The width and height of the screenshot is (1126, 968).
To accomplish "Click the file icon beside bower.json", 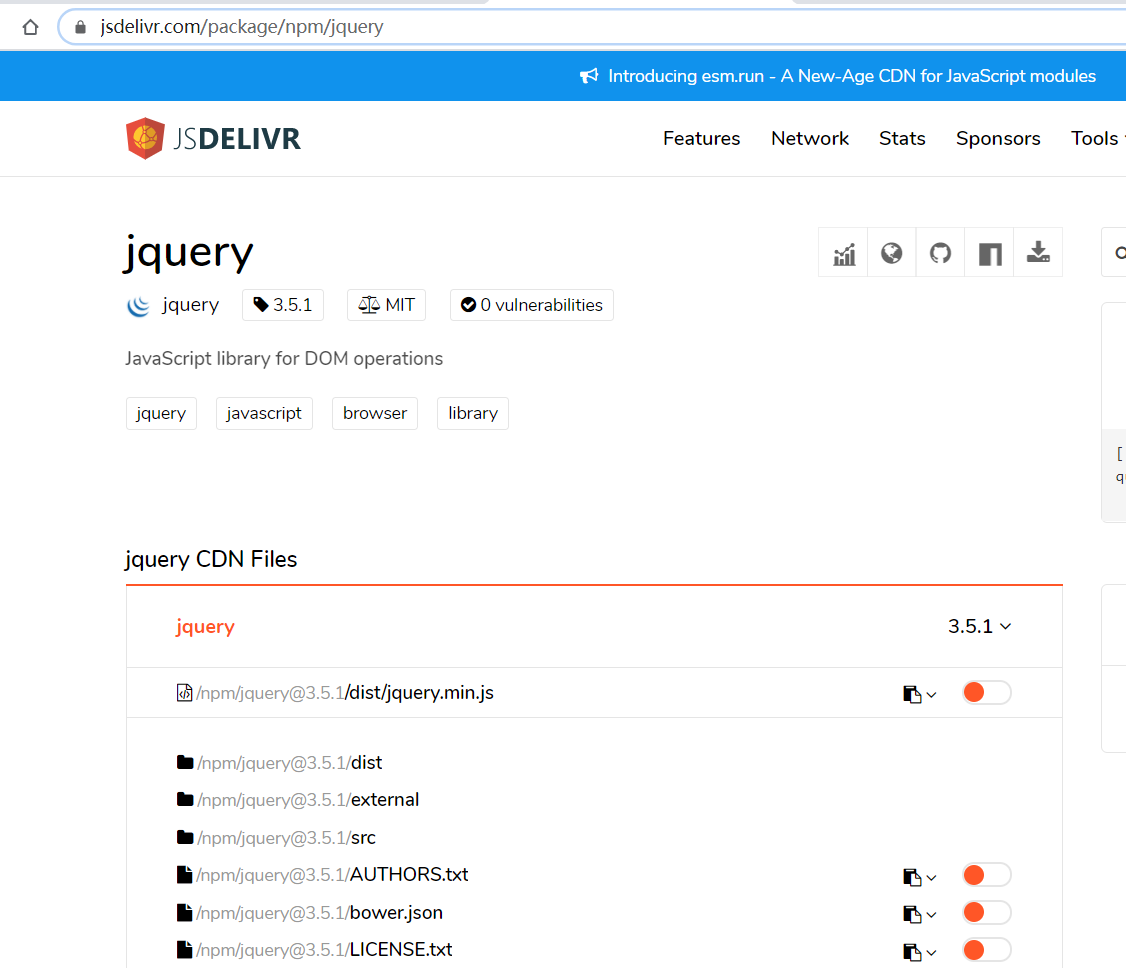I will pos(185,913).
